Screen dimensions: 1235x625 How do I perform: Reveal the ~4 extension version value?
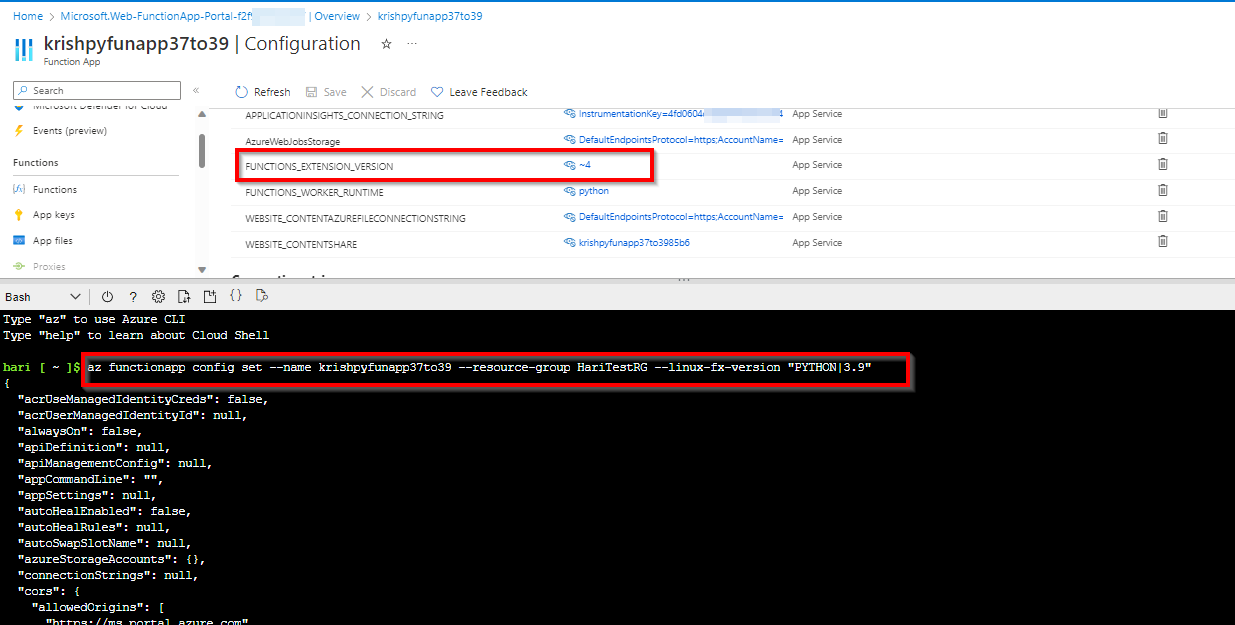579,165
